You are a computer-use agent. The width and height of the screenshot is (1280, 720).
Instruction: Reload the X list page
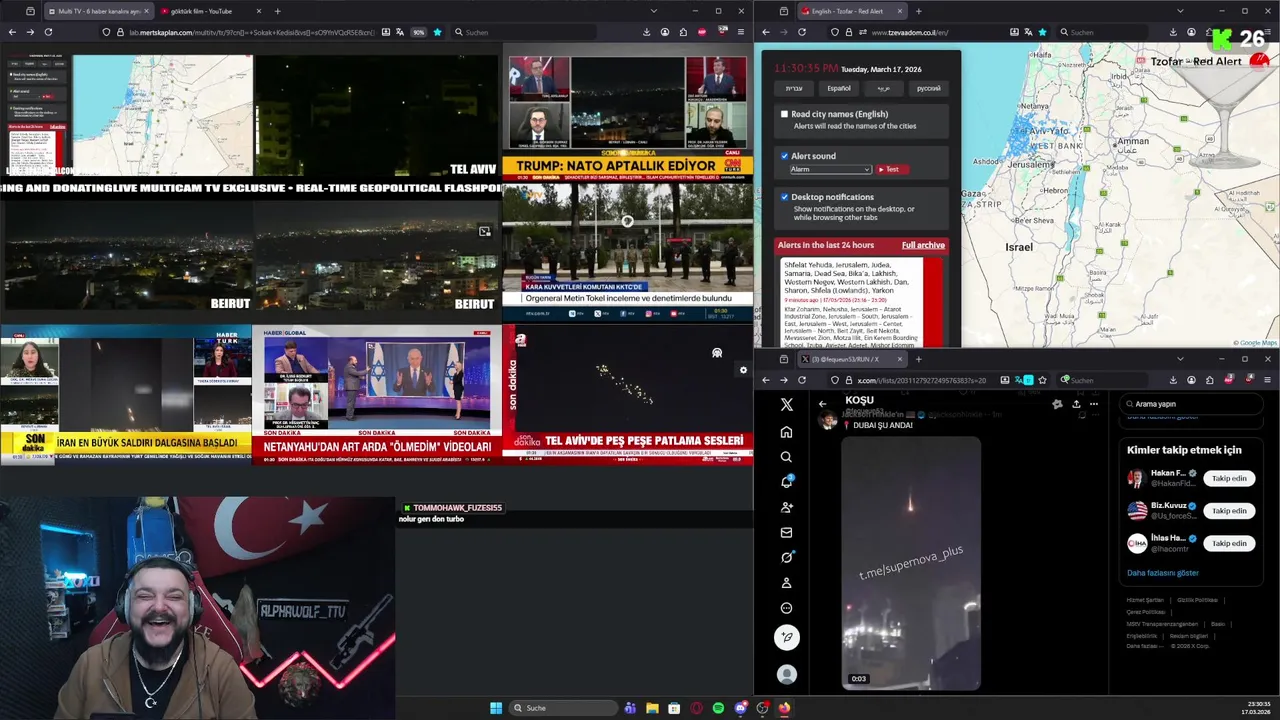(x=802, y=380)
